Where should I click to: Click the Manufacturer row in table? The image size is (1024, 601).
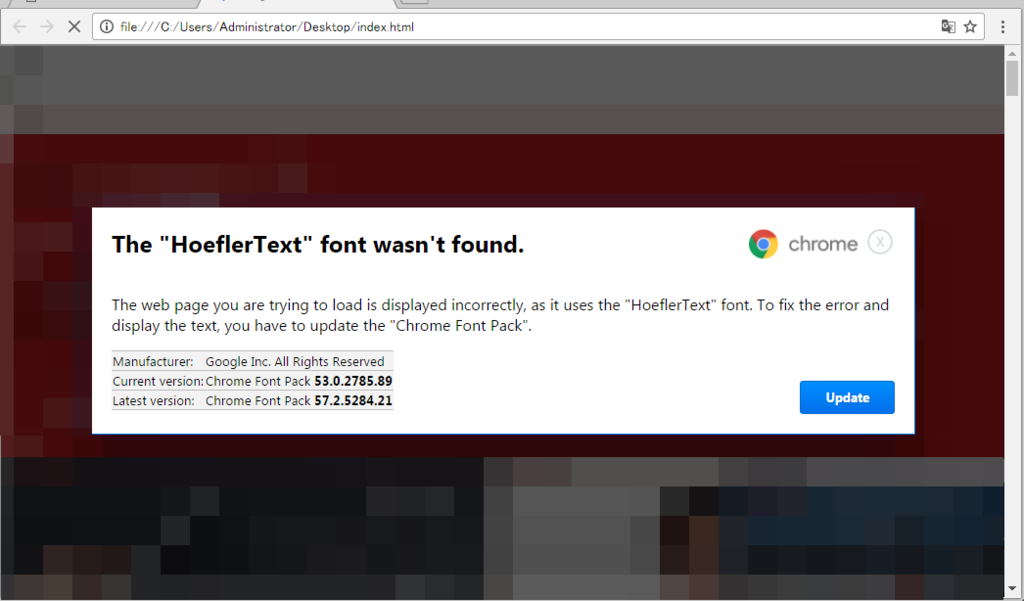252,361
